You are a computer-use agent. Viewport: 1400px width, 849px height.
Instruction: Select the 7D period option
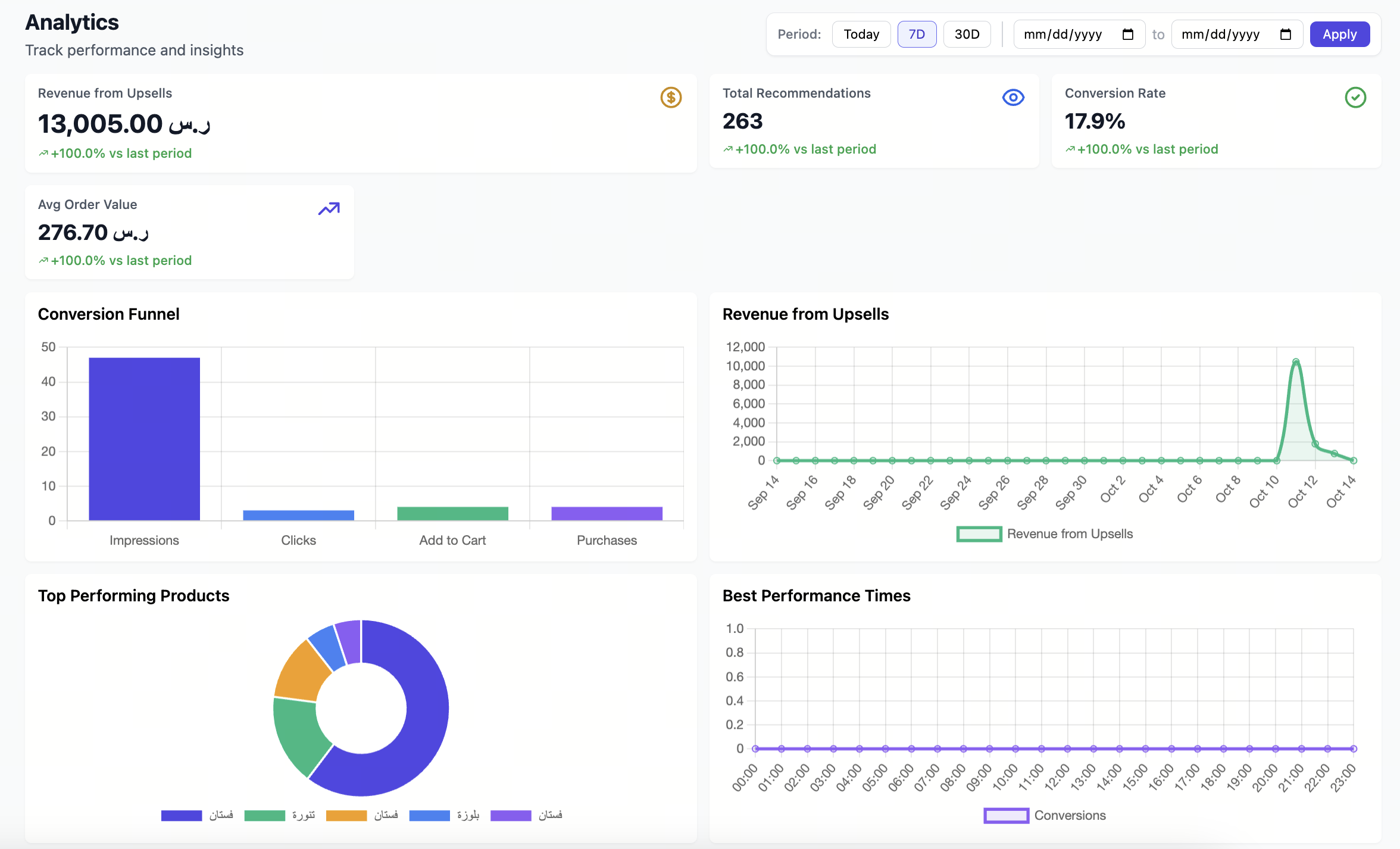(917, 35)
